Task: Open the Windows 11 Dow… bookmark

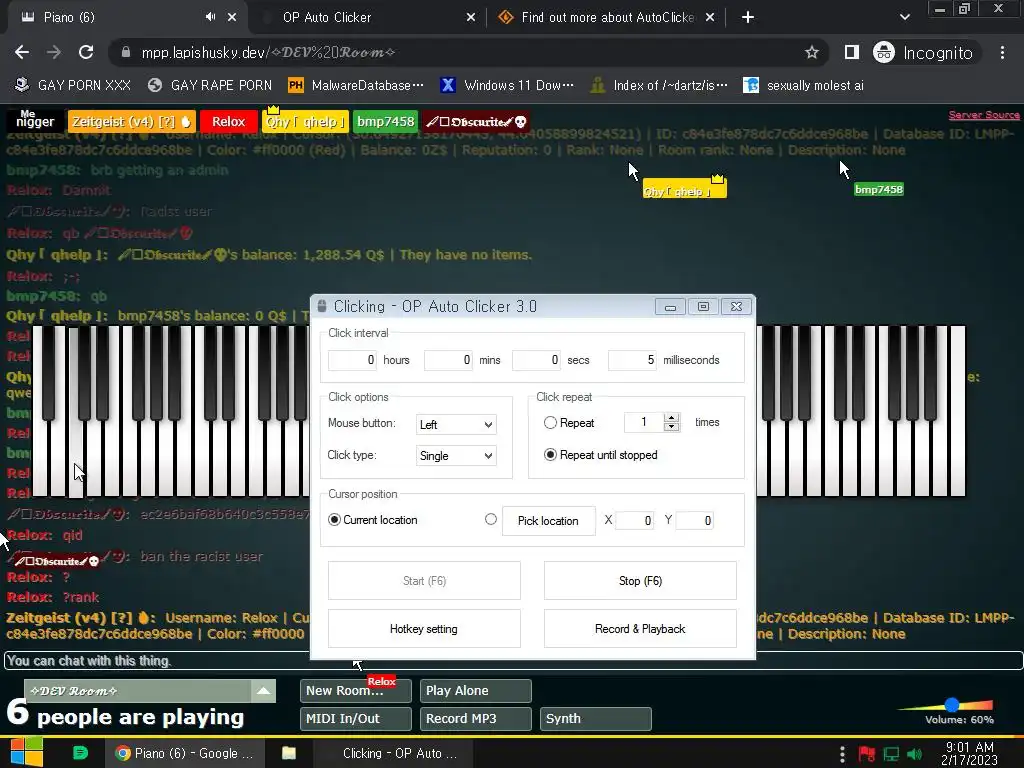Action: [507, 86]
